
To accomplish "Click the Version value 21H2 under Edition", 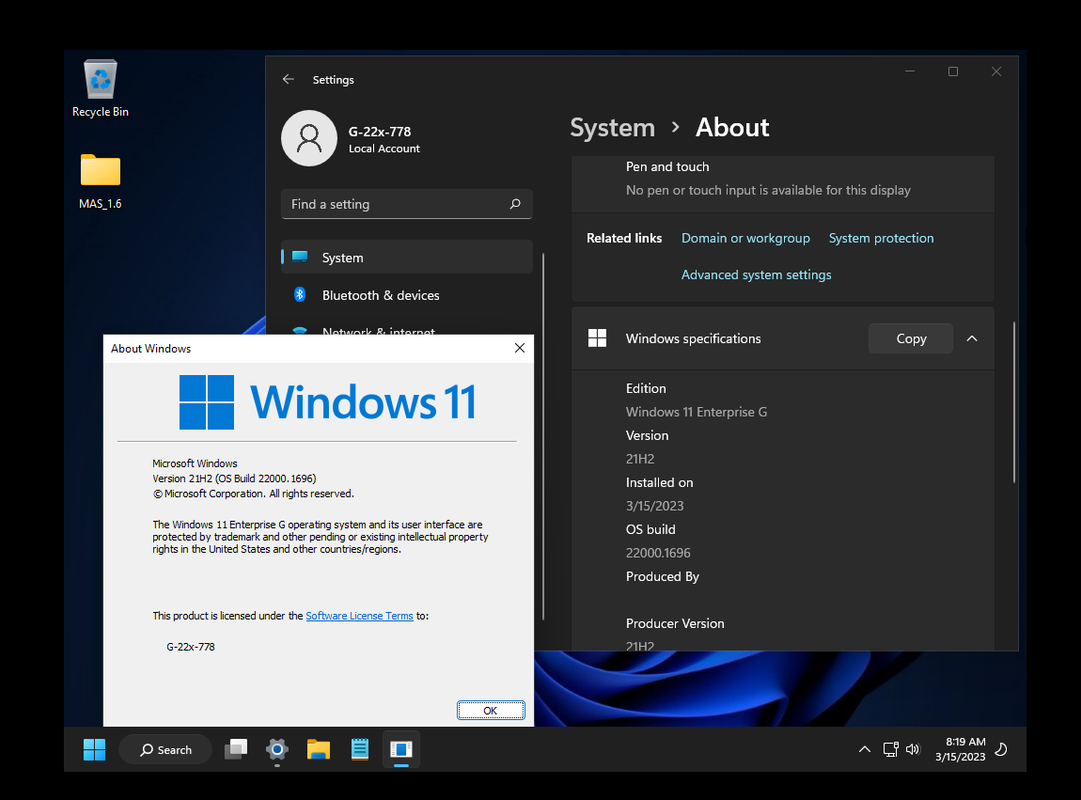I will [x=640, y=459].
